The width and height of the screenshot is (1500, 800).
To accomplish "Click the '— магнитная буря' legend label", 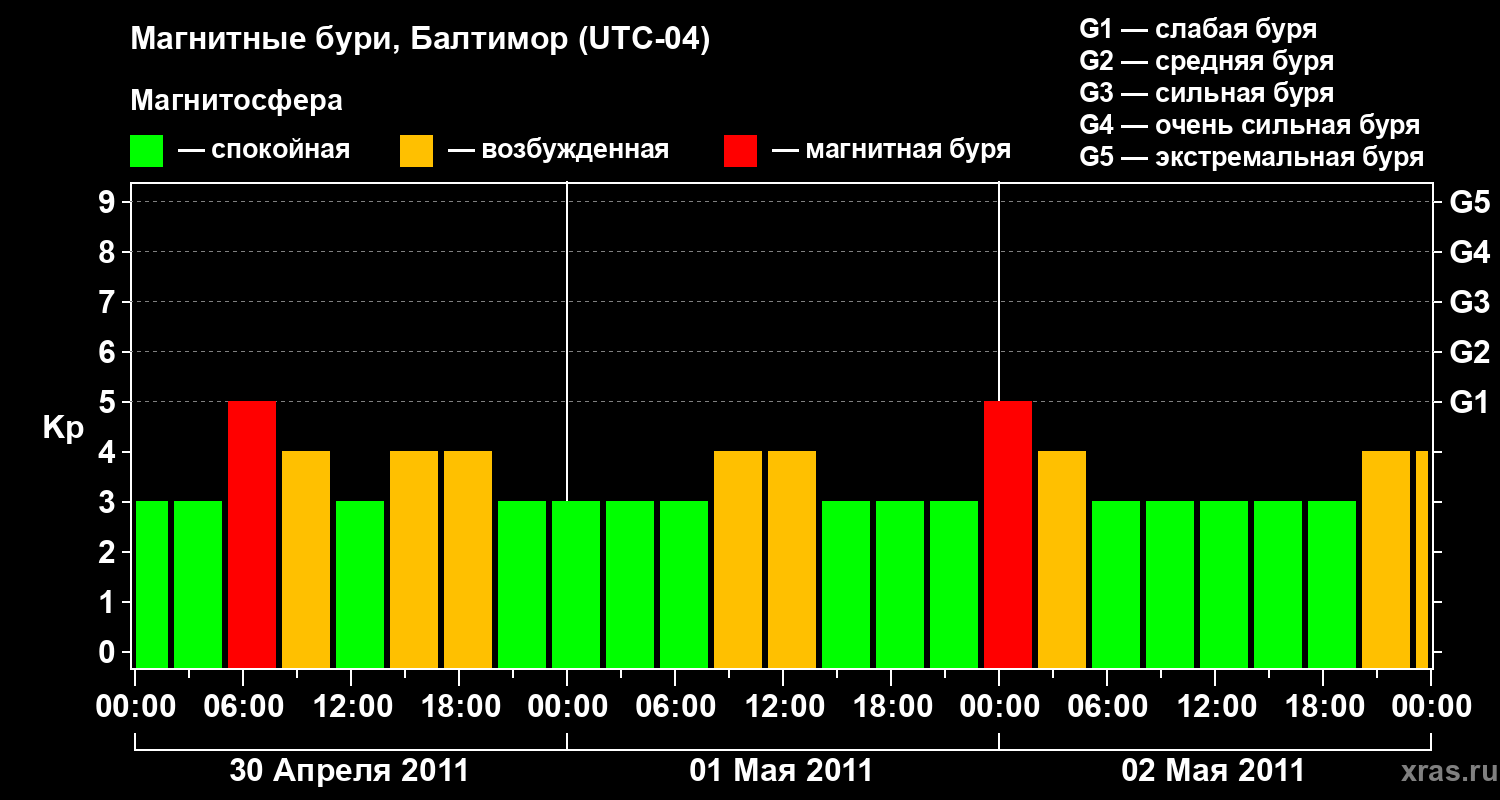I will point(892,150).
